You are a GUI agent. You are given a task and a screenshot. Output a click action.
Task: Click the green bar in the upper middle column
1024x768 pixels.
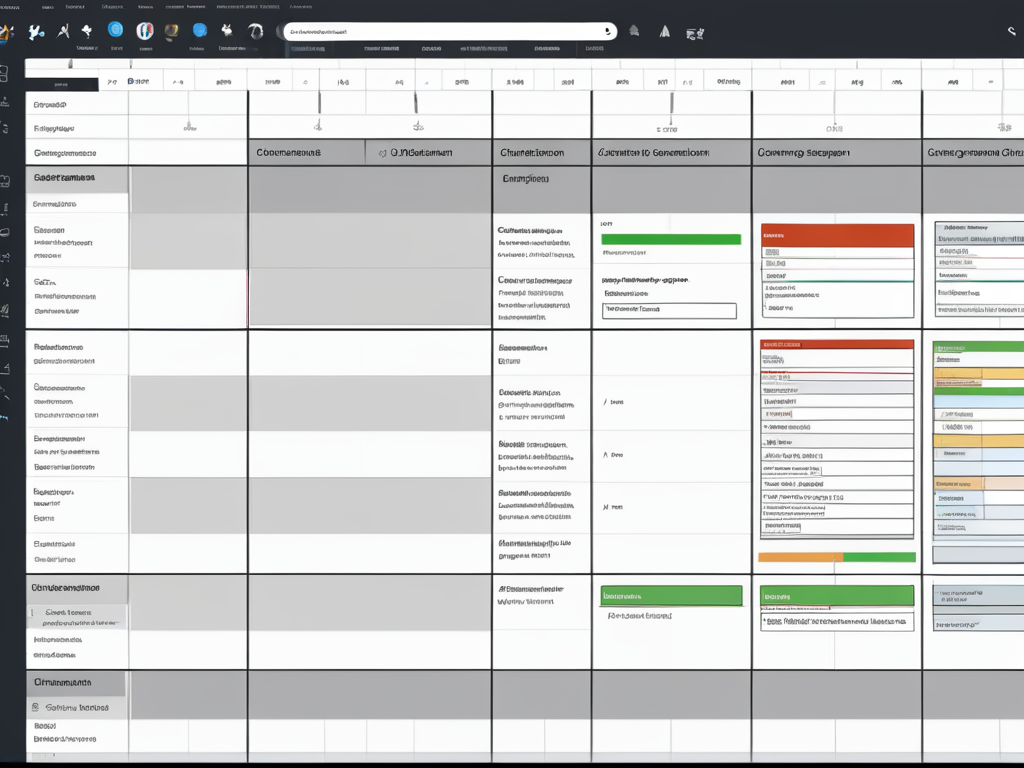coord(670,239)
